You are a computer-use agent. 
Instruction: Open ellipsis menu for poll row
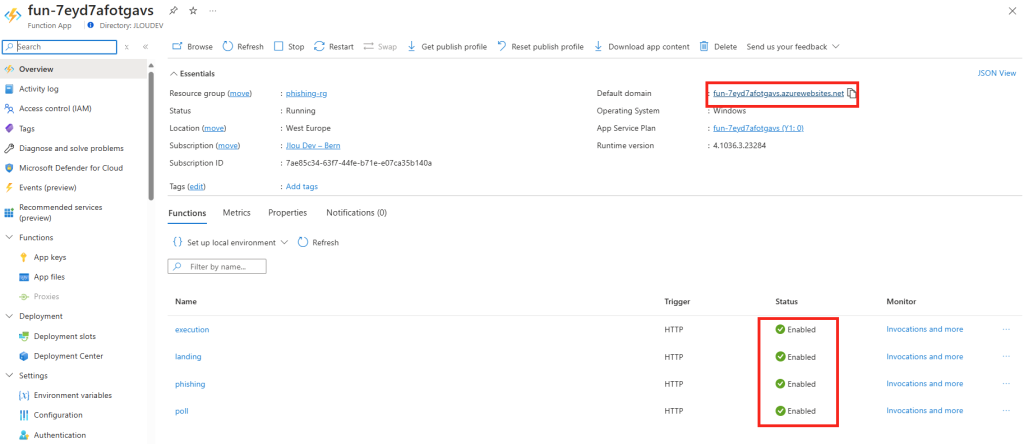point(1006,411)
